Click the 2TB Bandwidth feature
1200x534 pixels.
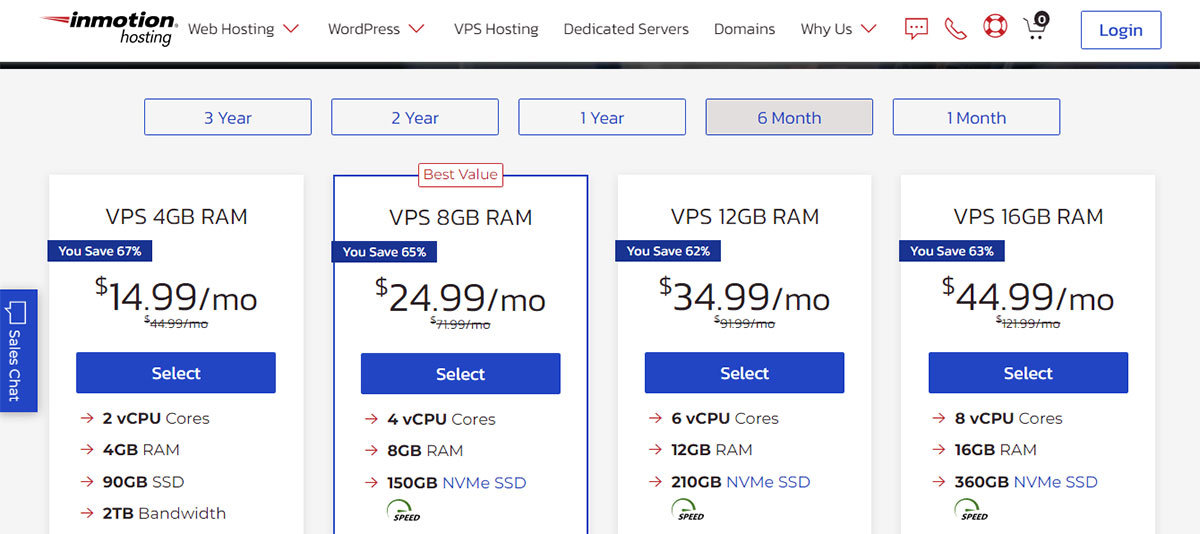[165, 513]
